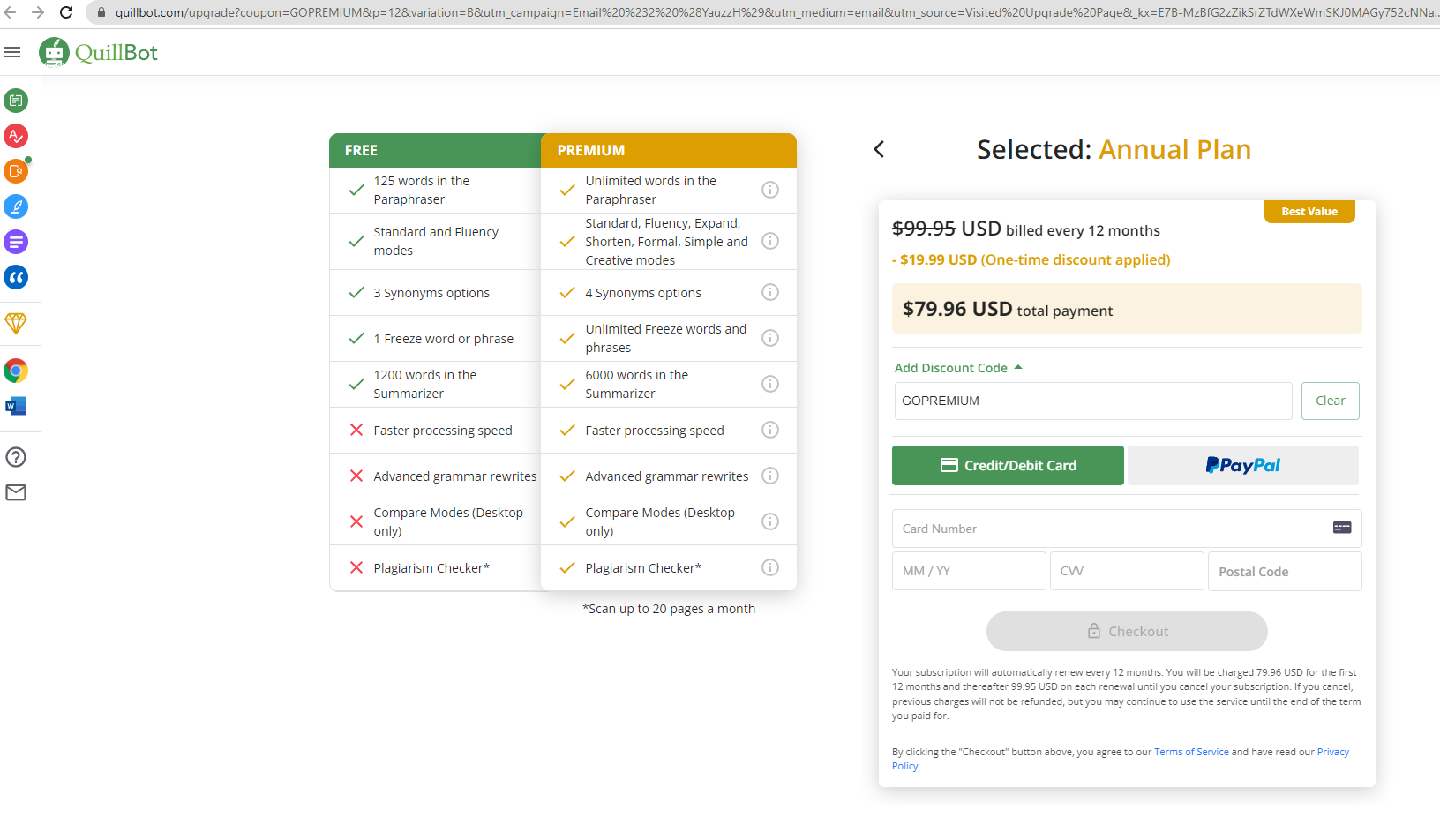Show info for Premium Compare Modes row

click(x=770, y=521)
